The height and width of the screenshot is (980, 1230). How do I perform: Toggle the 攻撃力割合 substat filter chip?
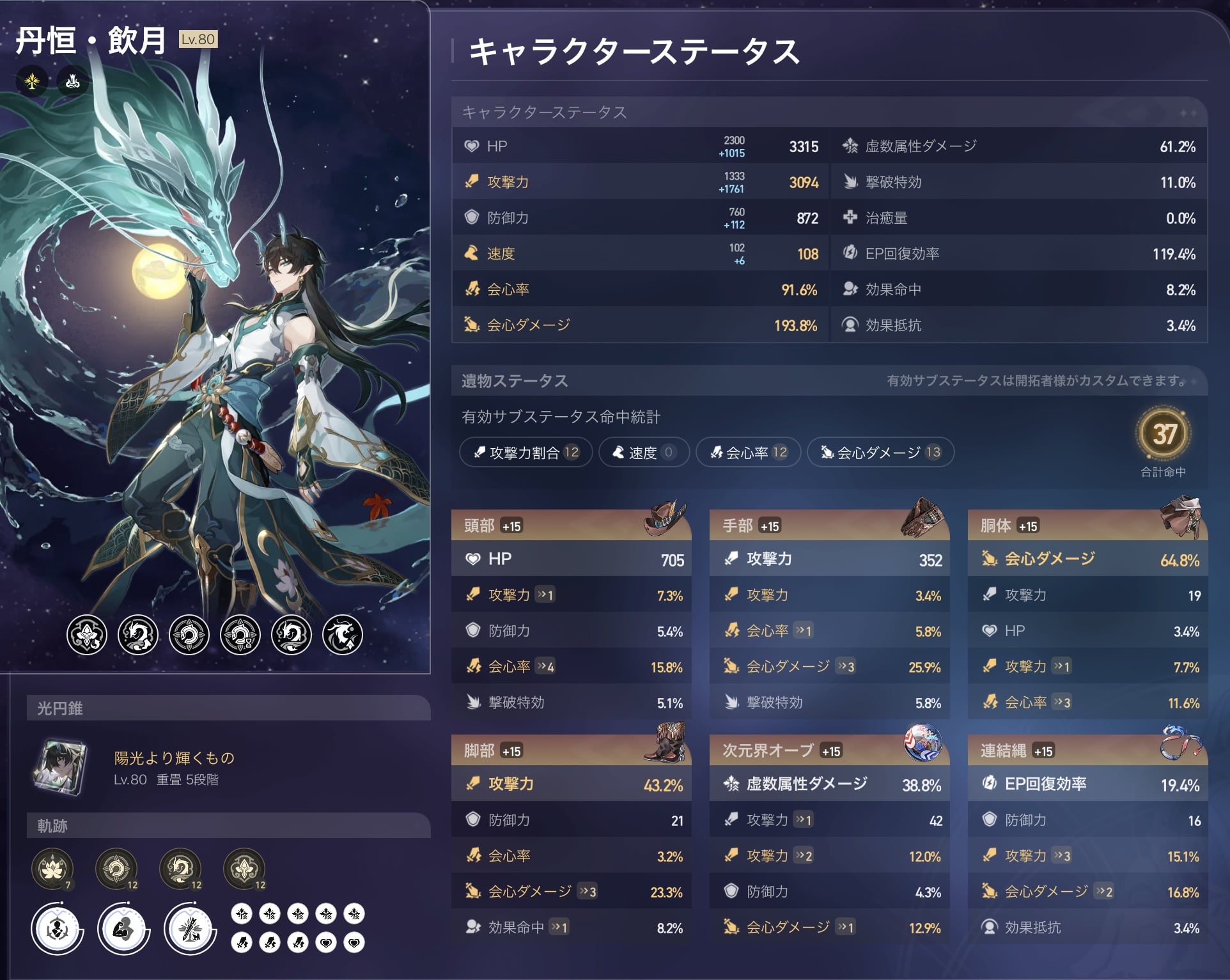pyautogui.click(x=525, y=453)
